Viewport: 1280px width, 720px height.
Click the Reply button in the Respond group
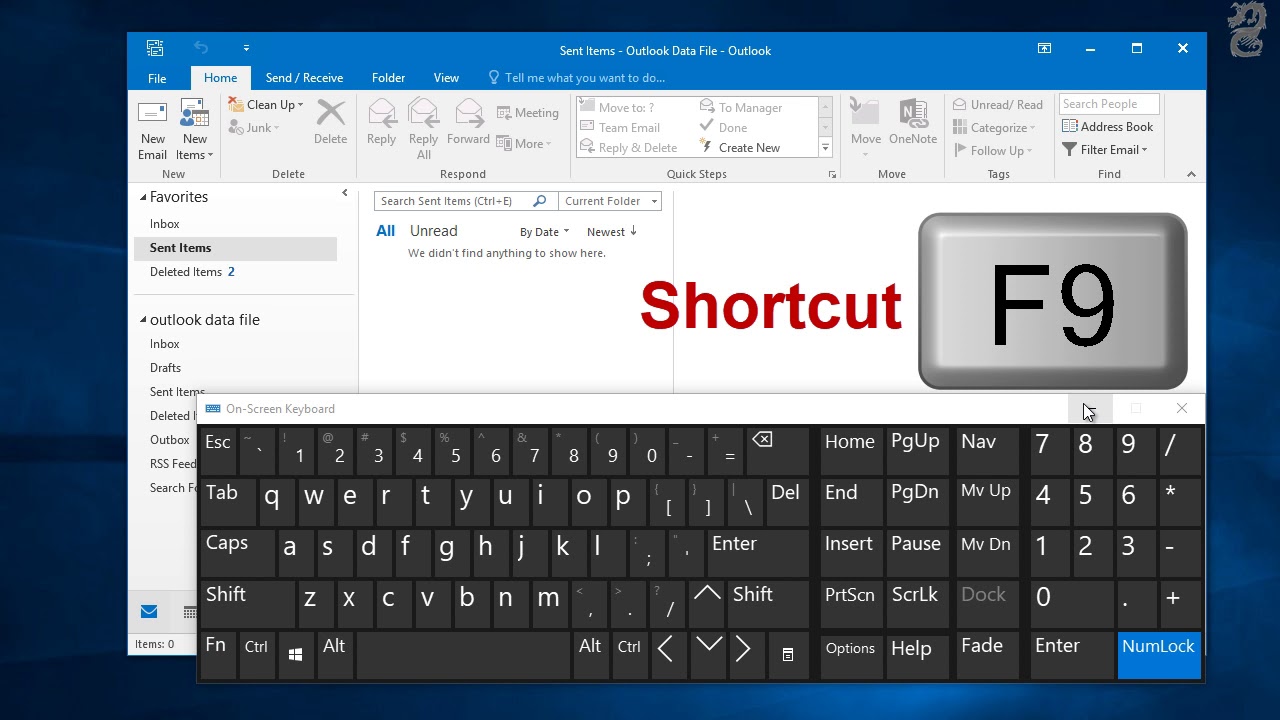381,122
